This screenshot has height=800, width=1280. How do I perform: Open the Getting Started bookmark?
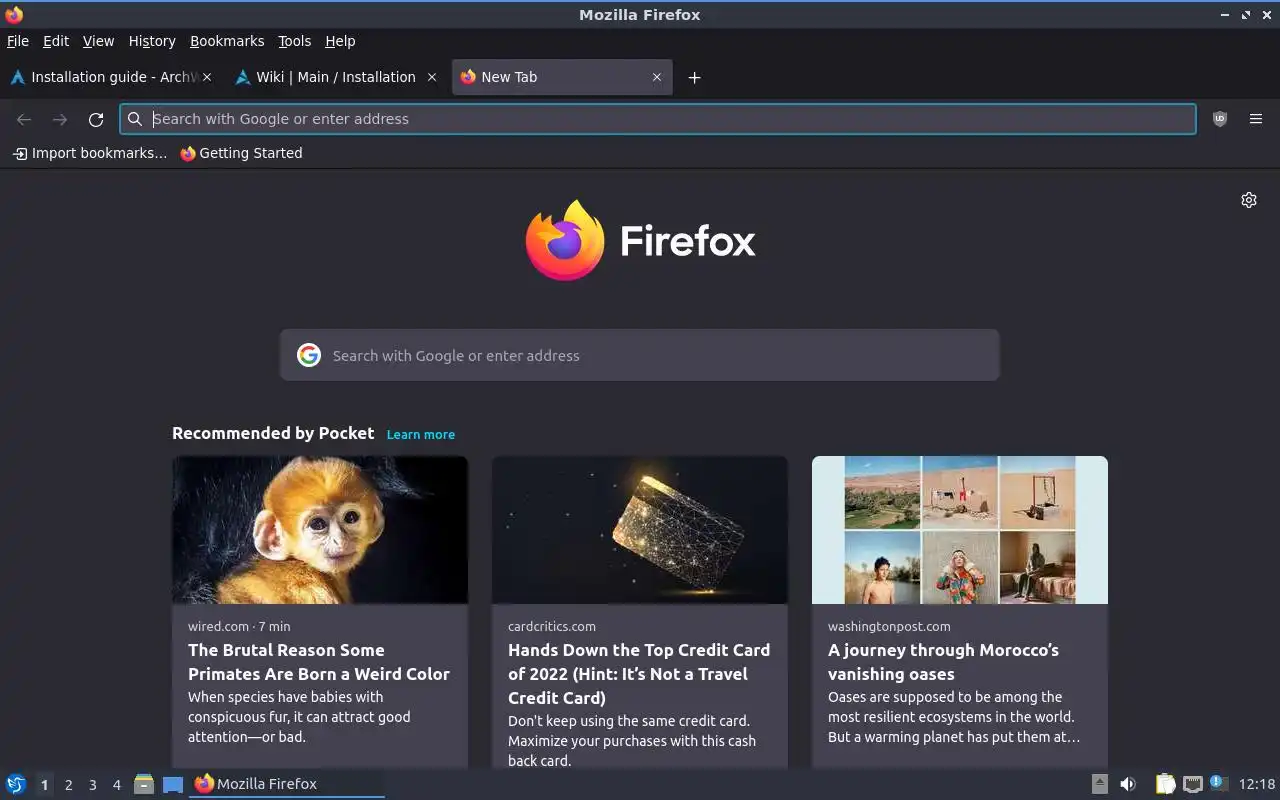pyautogui.click(x=241, y=153)
